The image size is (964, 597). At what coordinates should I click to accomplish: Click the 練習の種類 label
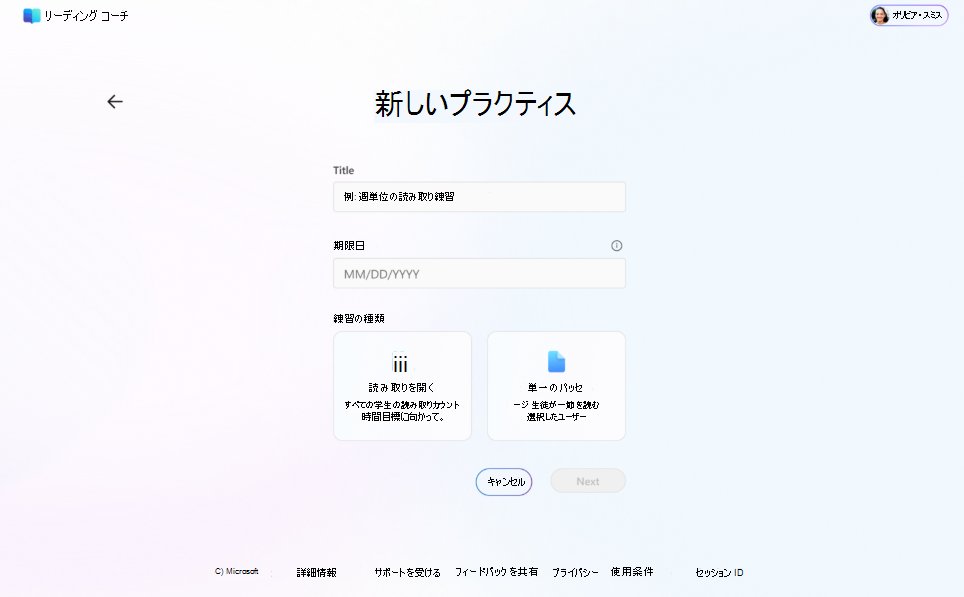pos(359,318)
